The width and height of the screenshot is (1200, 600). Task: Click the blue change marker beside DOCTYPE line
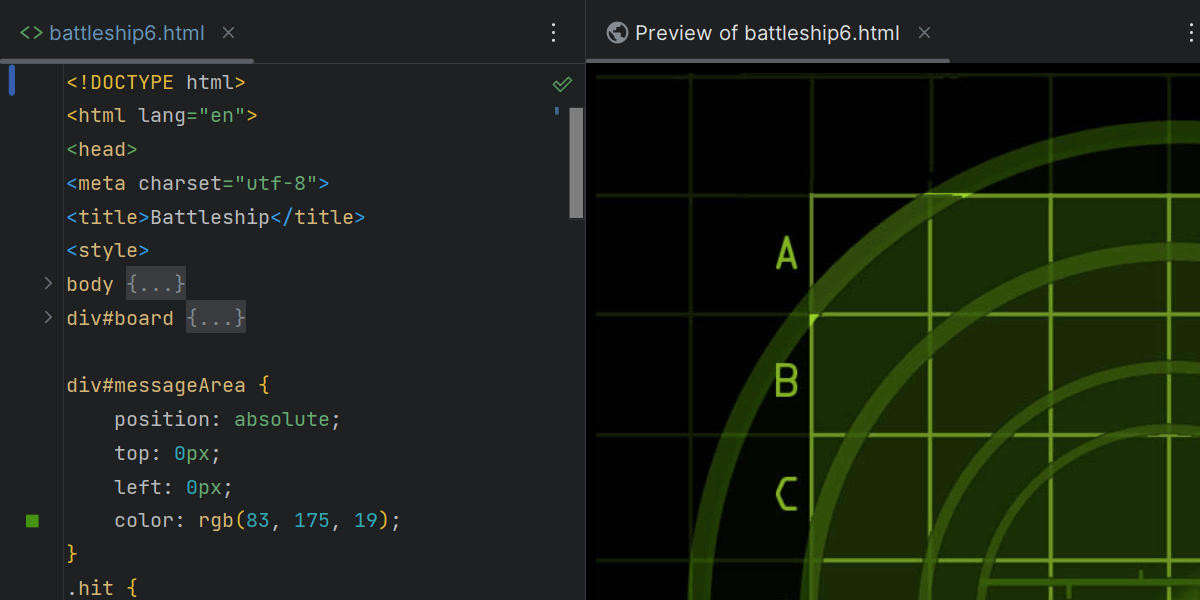[x=12, y=80]
